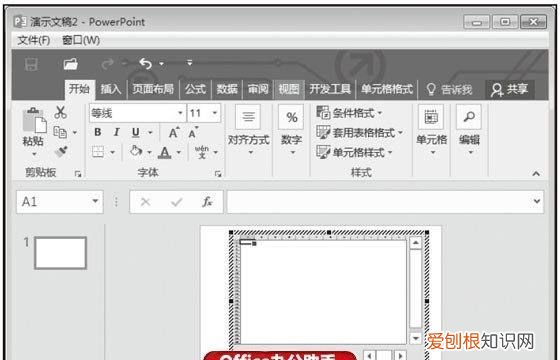560x360 pixels.
Task: Click the Redo arrow icon
Action: point(107,64)
